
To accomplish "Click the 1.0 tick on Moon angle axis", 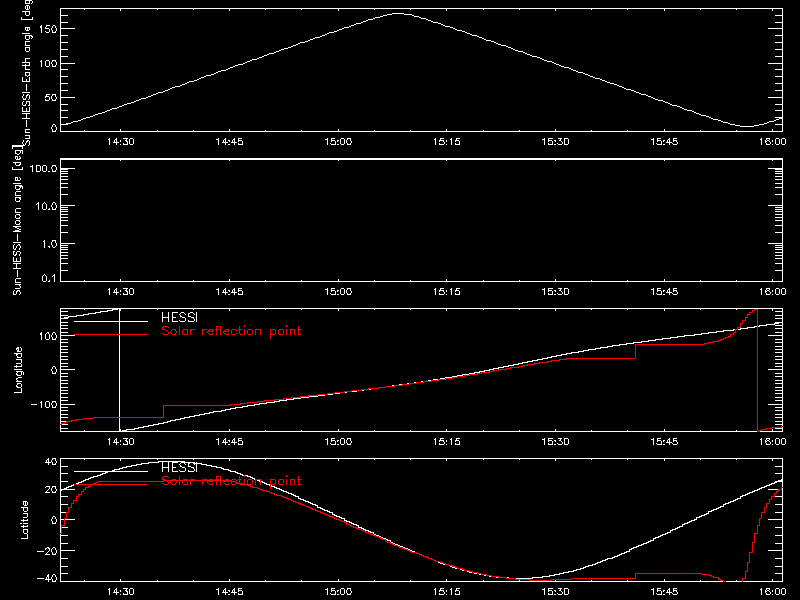I will (x=49, y=244).
